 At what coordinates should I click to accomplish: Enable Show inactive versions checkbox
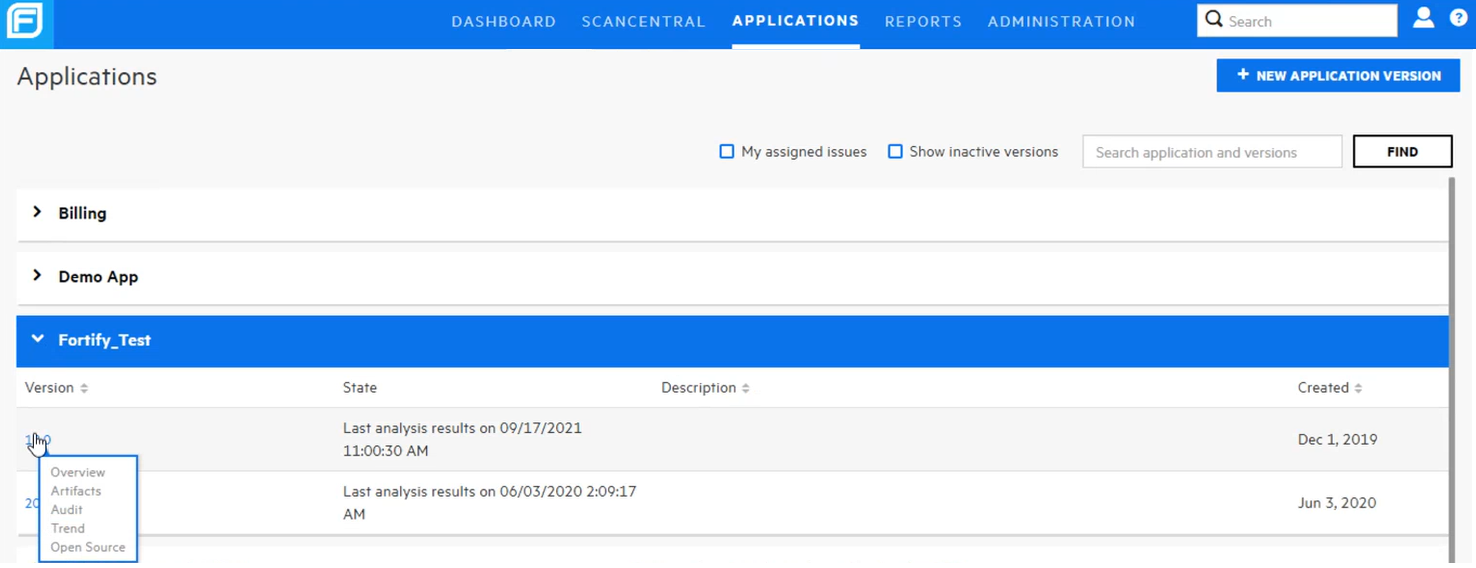[895, 152]
